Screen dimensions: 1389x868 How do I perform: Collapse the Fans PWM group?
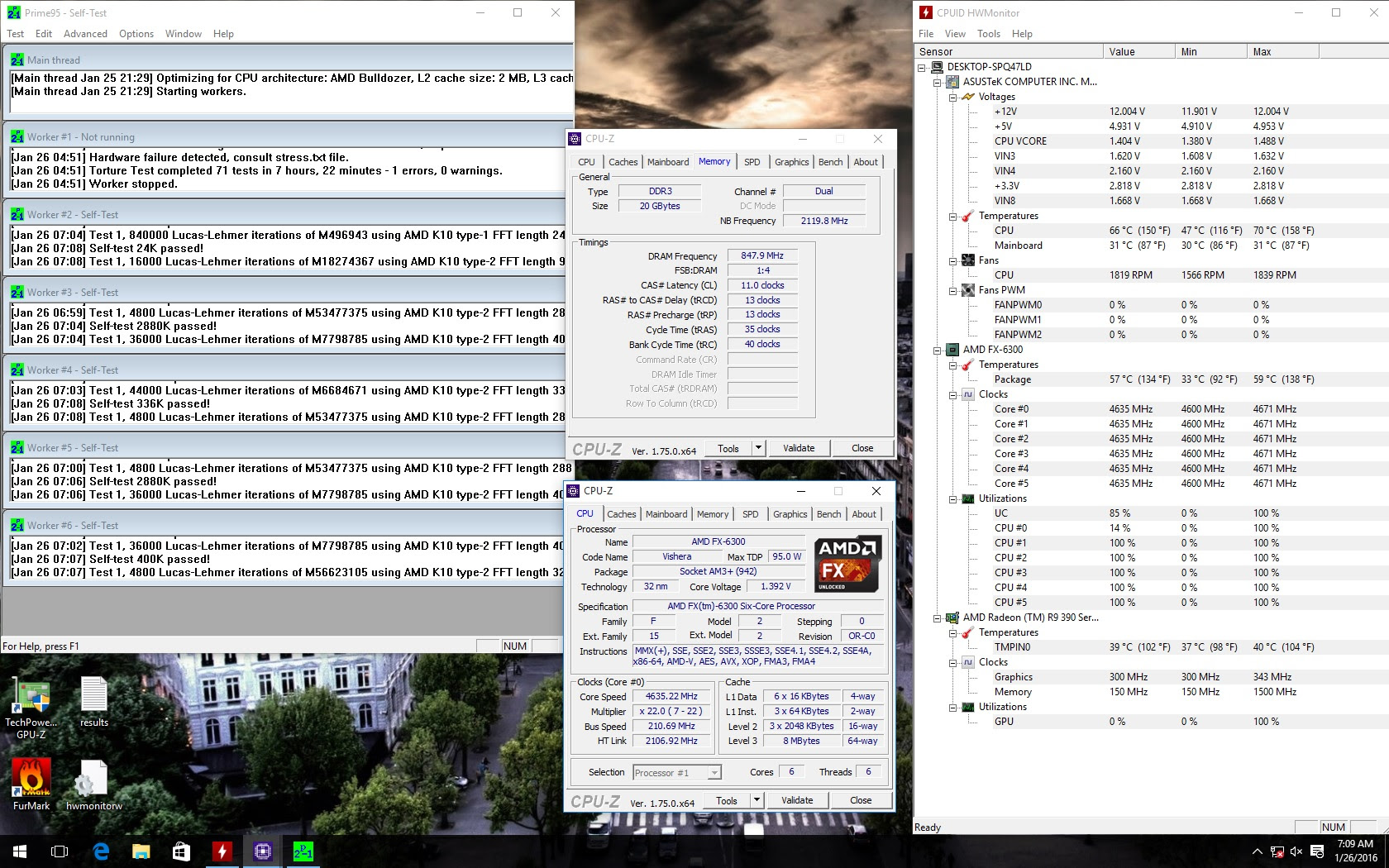click(x=952, y=290)
